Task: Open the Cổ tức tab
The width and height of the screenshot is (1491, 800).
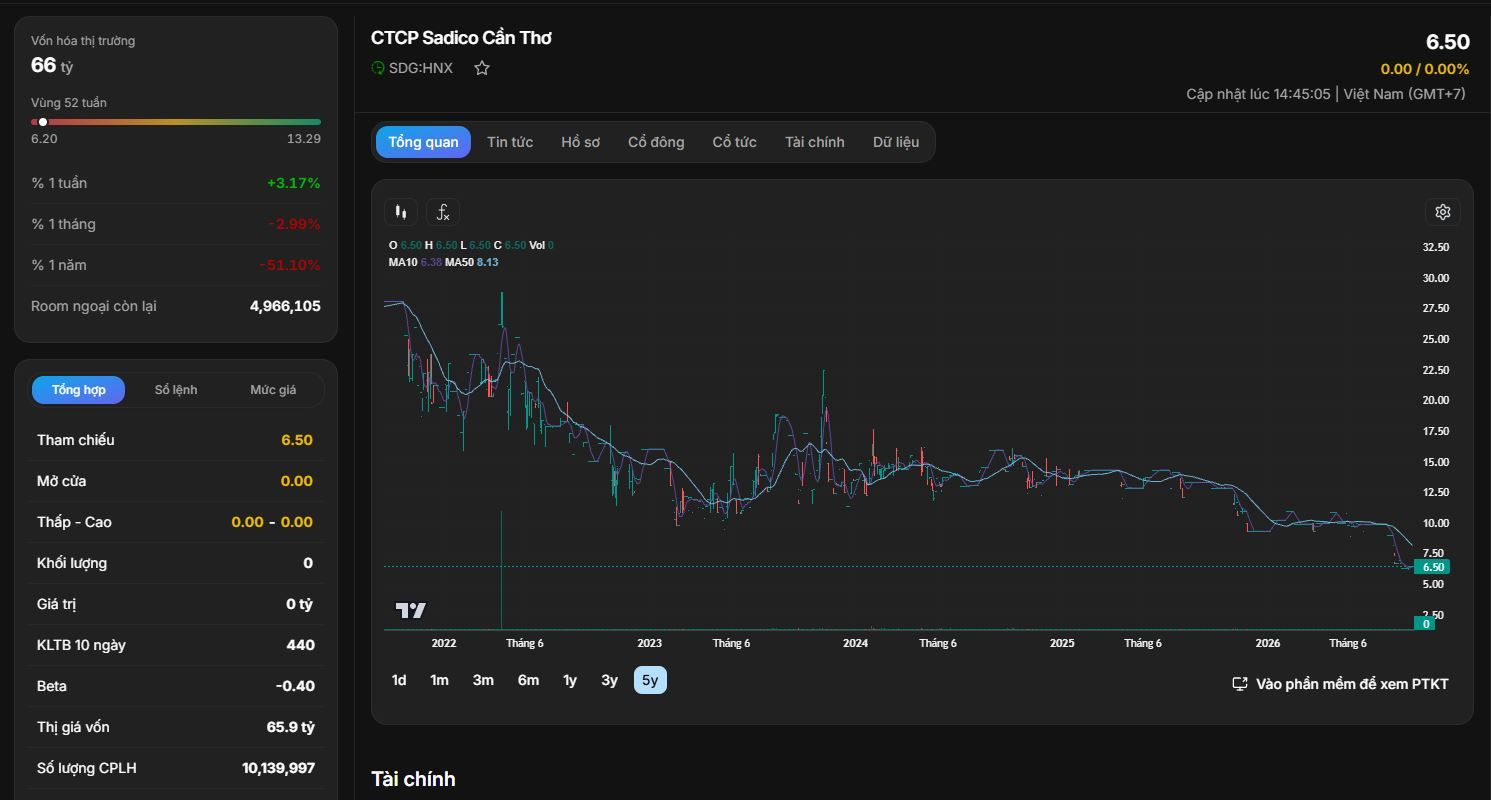Action: 734,142
